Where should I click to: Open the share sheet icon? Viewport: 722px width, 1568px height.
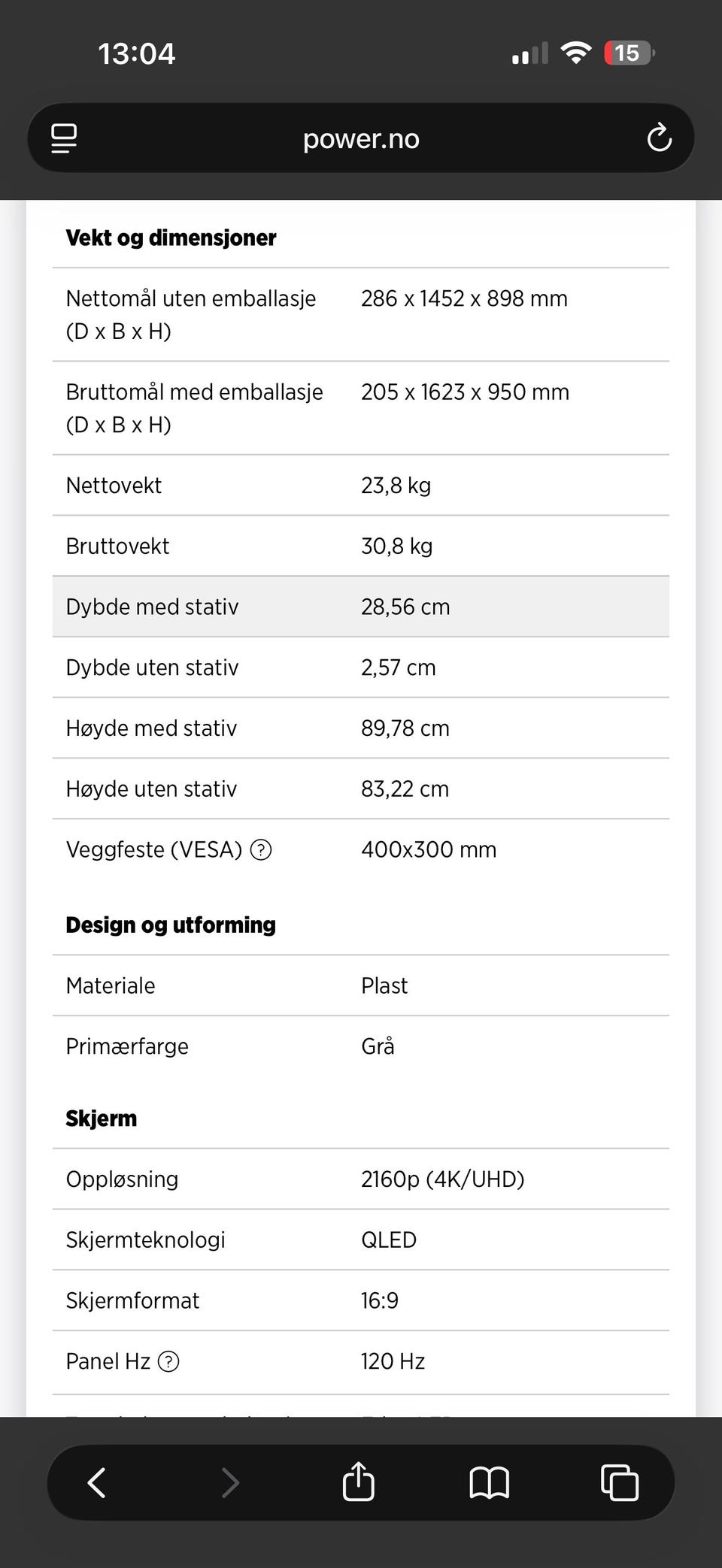[x=358, y=1482]
